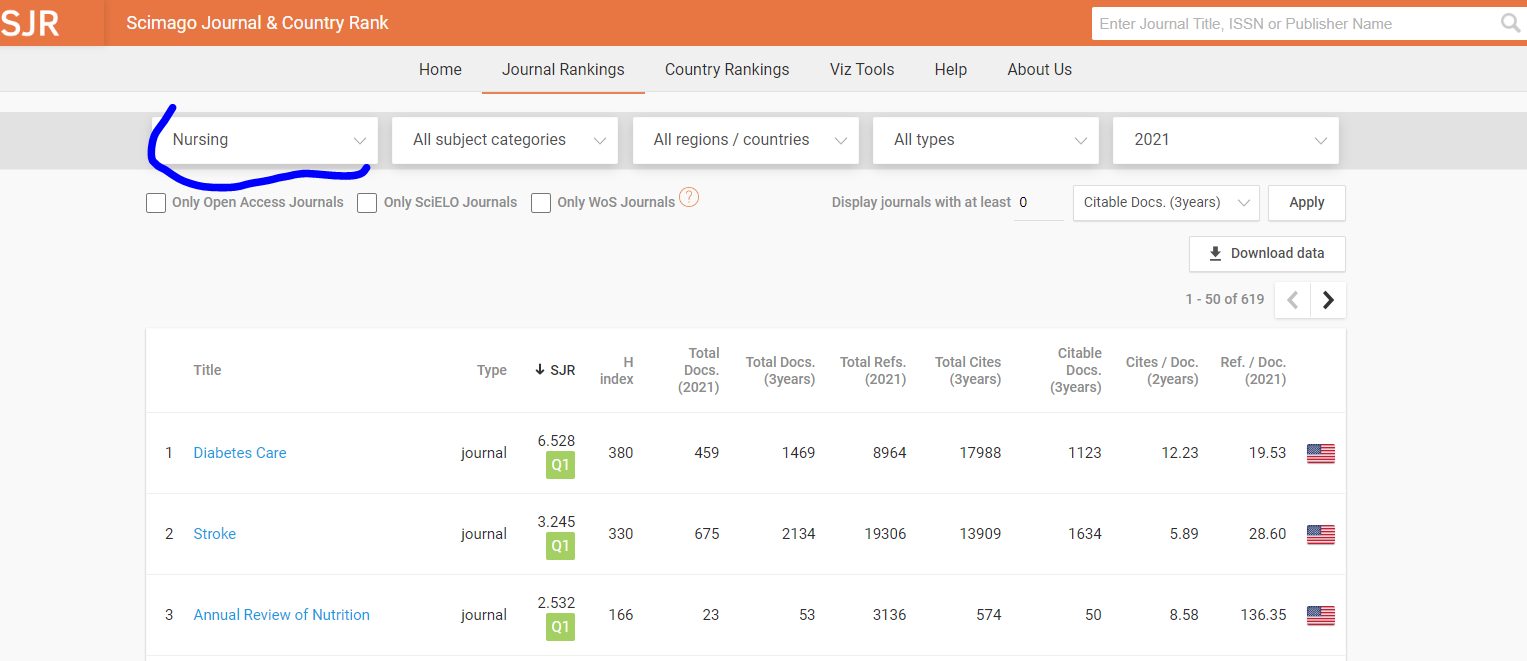Sort by Total Refs. (2021) header
The image size is (1527, 661).
(873, 370)
